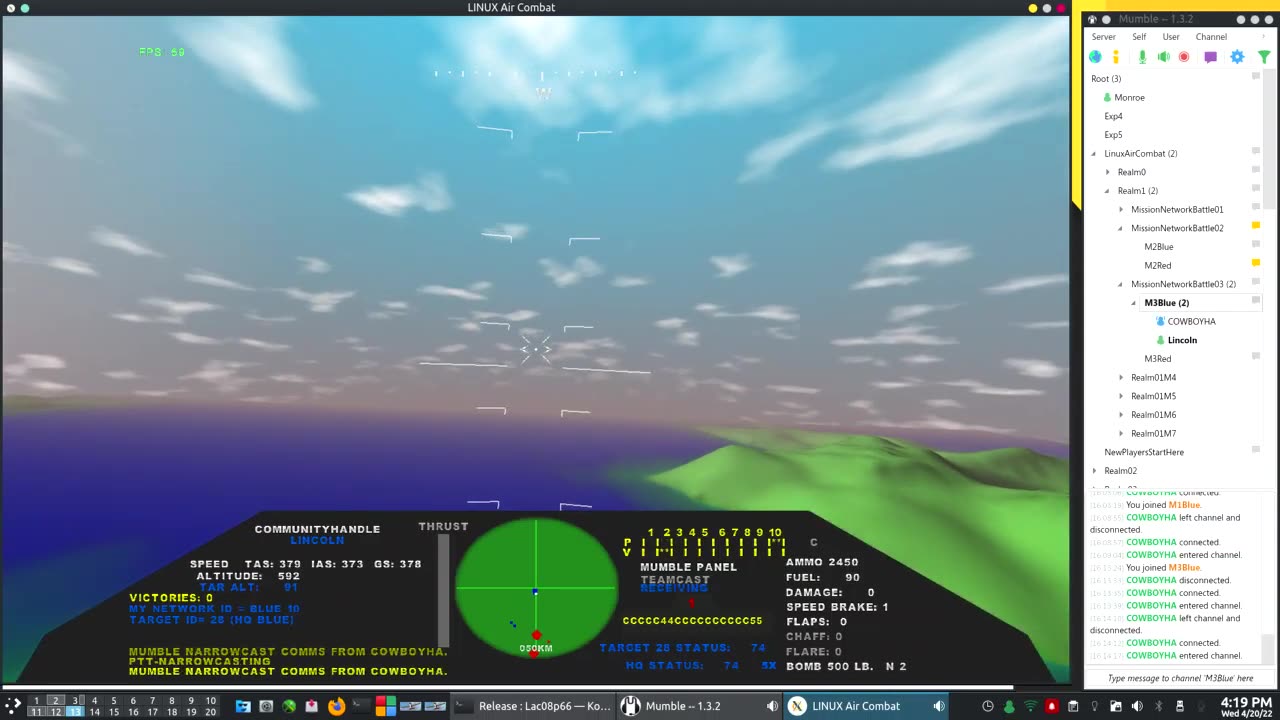Open the User menu in Mumble

pyautogui.click(x=1171, y=37)
